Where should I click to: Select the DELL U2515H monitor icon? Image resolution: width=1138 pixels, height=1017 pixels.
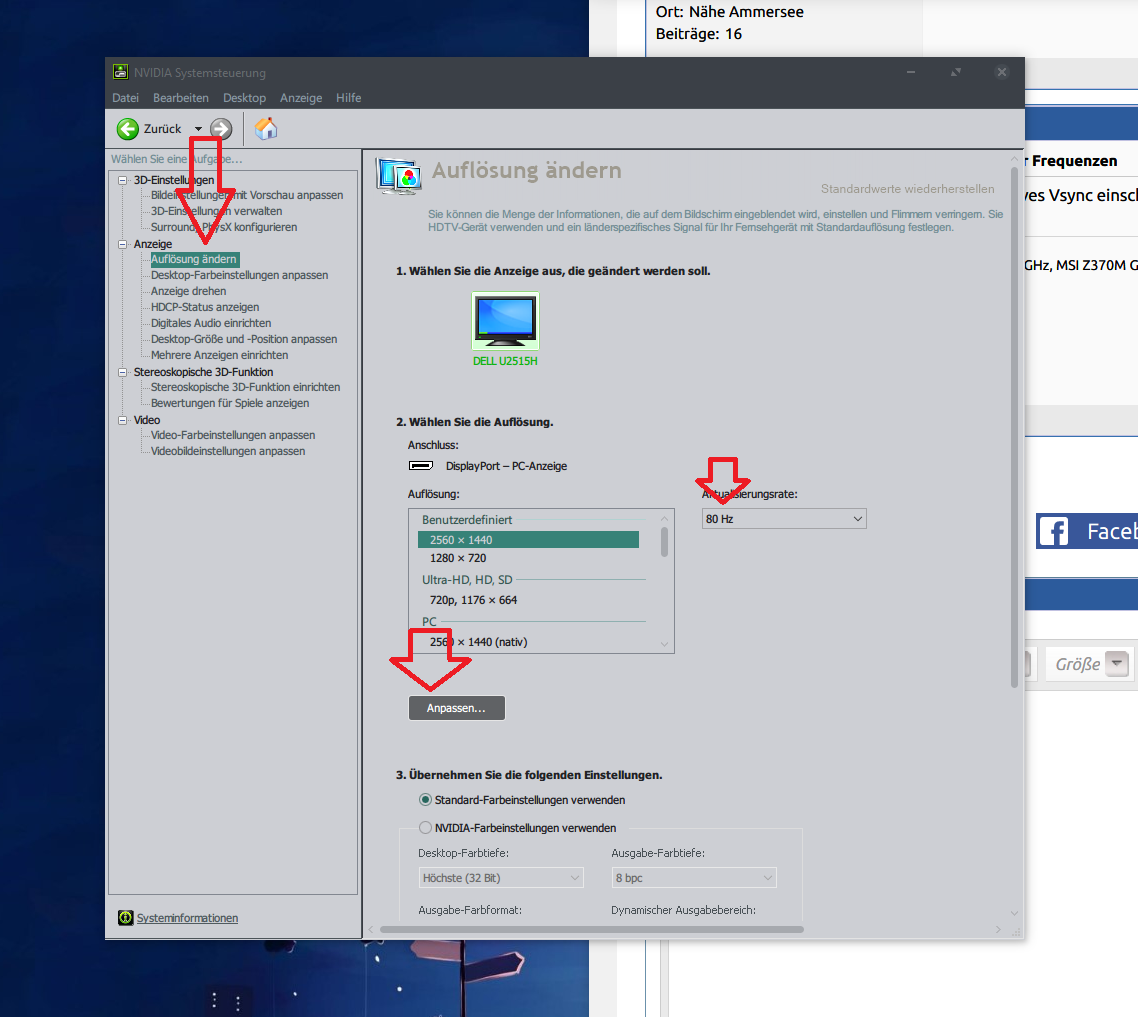505,321
